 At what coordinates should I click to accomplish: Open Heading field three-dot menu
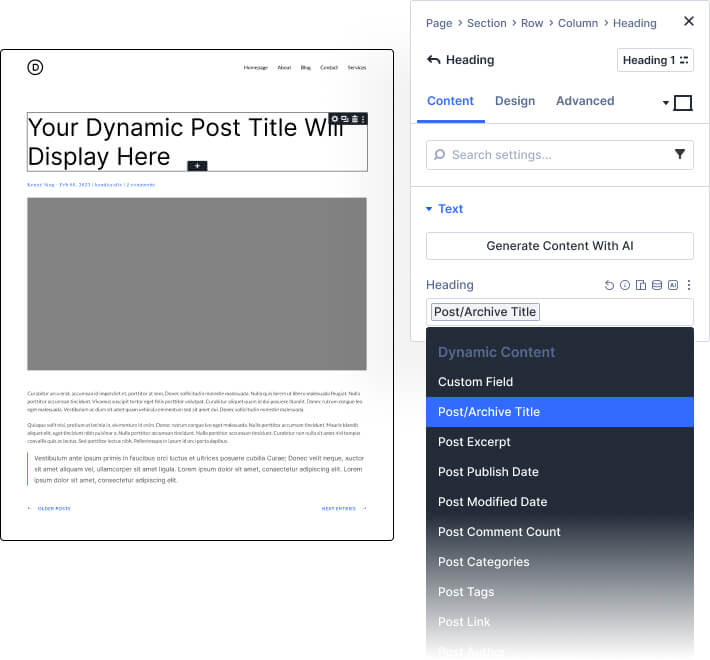click(x=689, y=285)
